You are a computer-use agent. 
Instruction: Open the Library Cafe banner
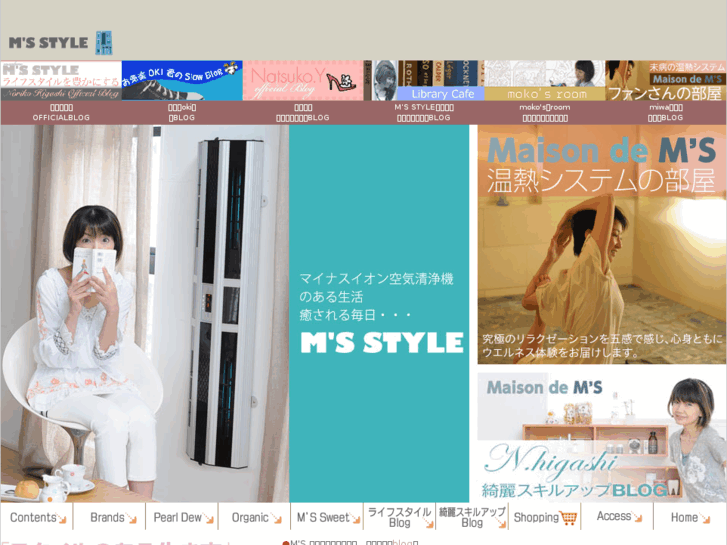pos(424,81)
